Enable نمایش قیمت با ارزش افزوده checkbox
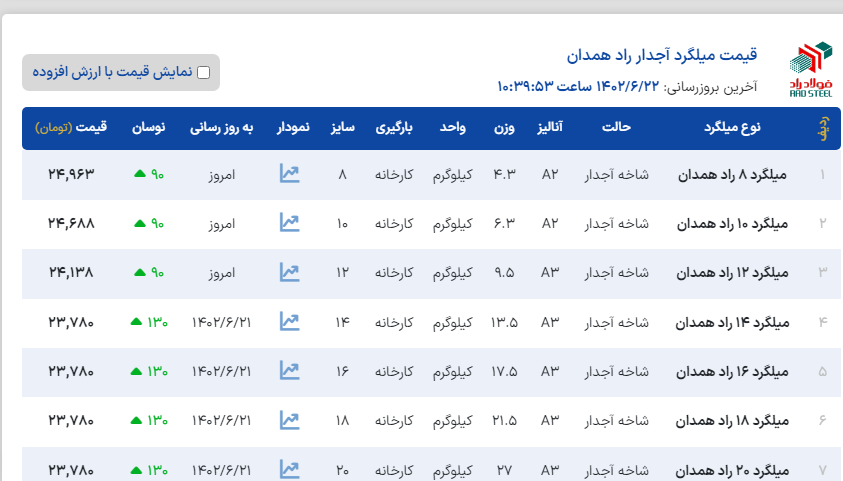 204,72
